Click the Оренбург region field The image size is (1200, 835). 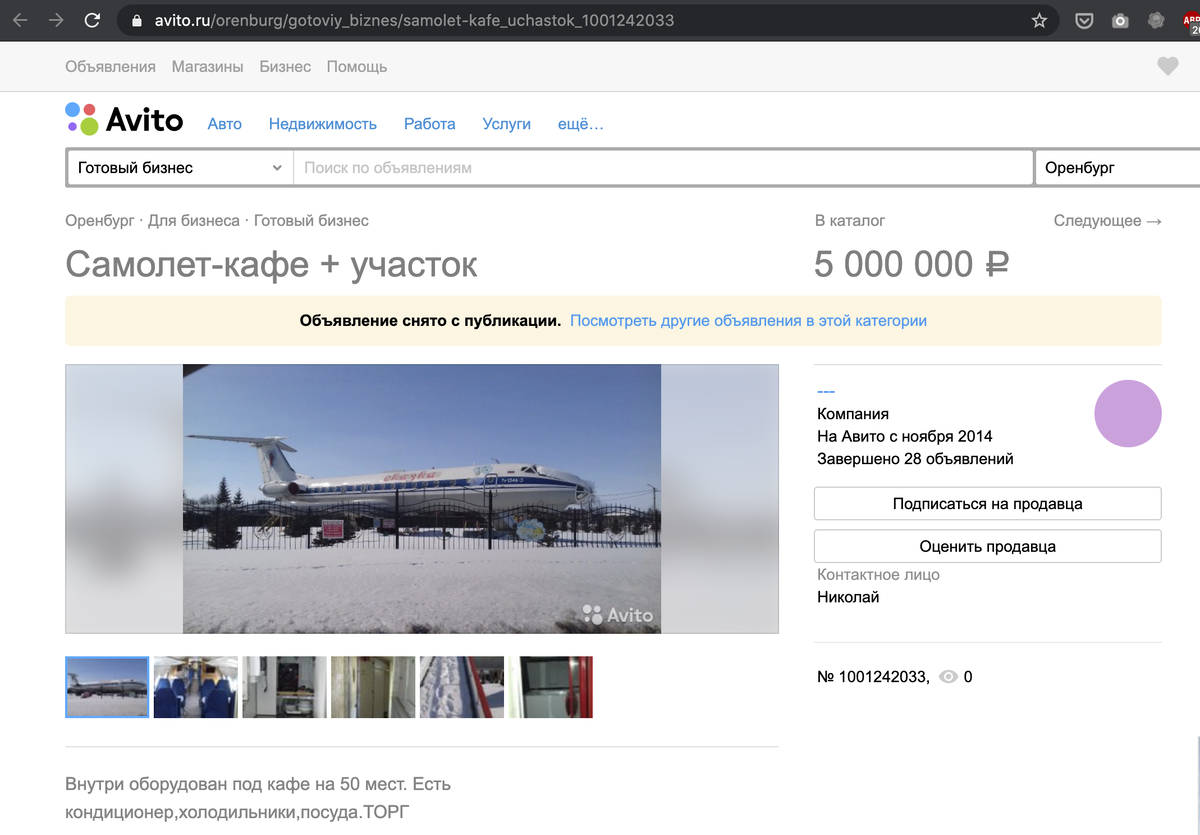point(1118,168)
